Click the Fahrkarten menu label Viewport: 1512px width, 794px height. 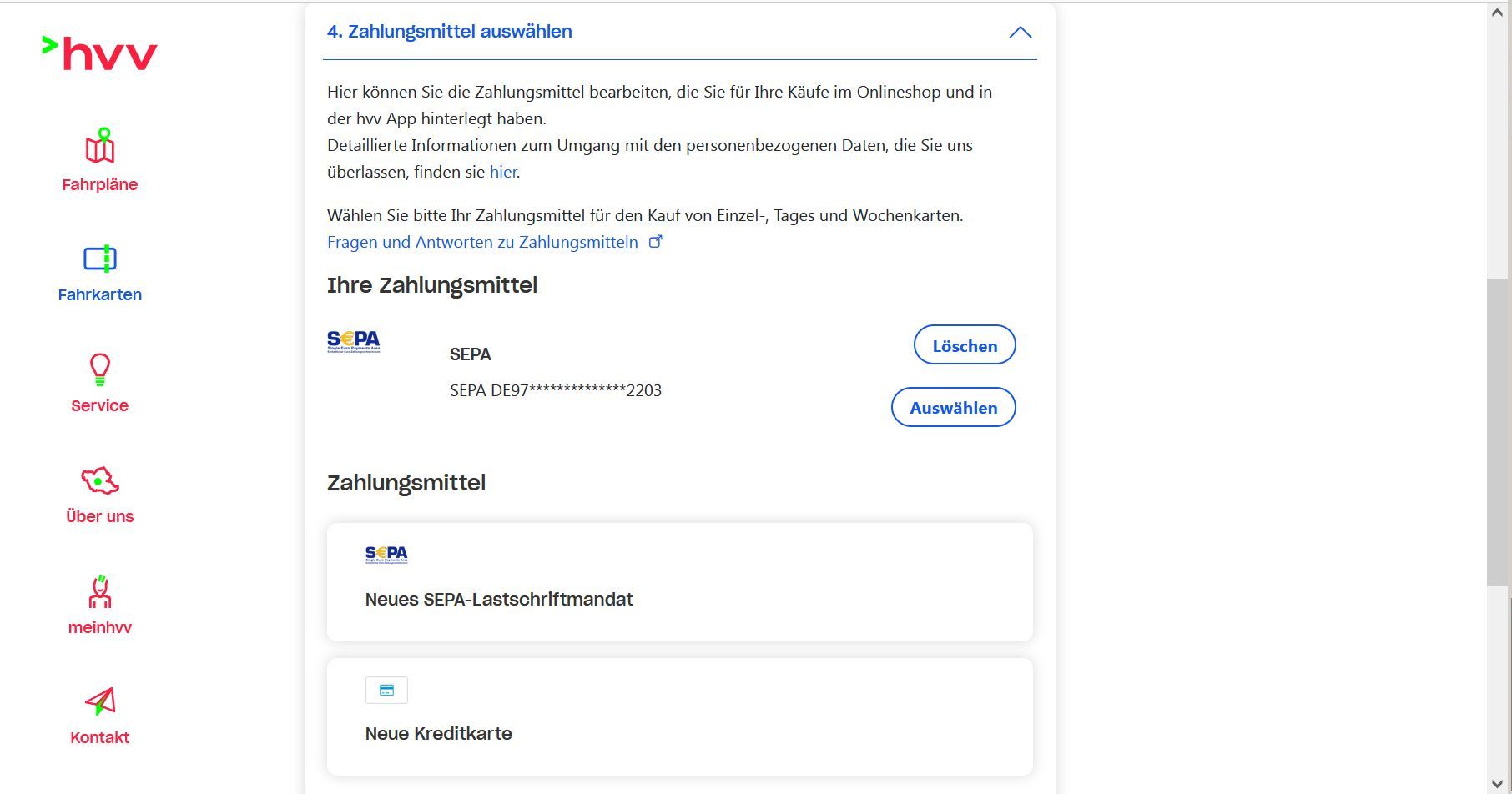100,294
